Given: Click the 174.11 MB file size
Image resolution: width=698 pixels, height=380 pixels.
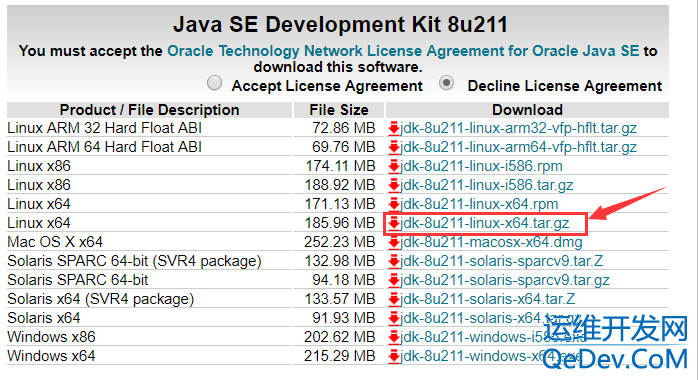Looking at the screenshot, I should [x=341, y=166].
